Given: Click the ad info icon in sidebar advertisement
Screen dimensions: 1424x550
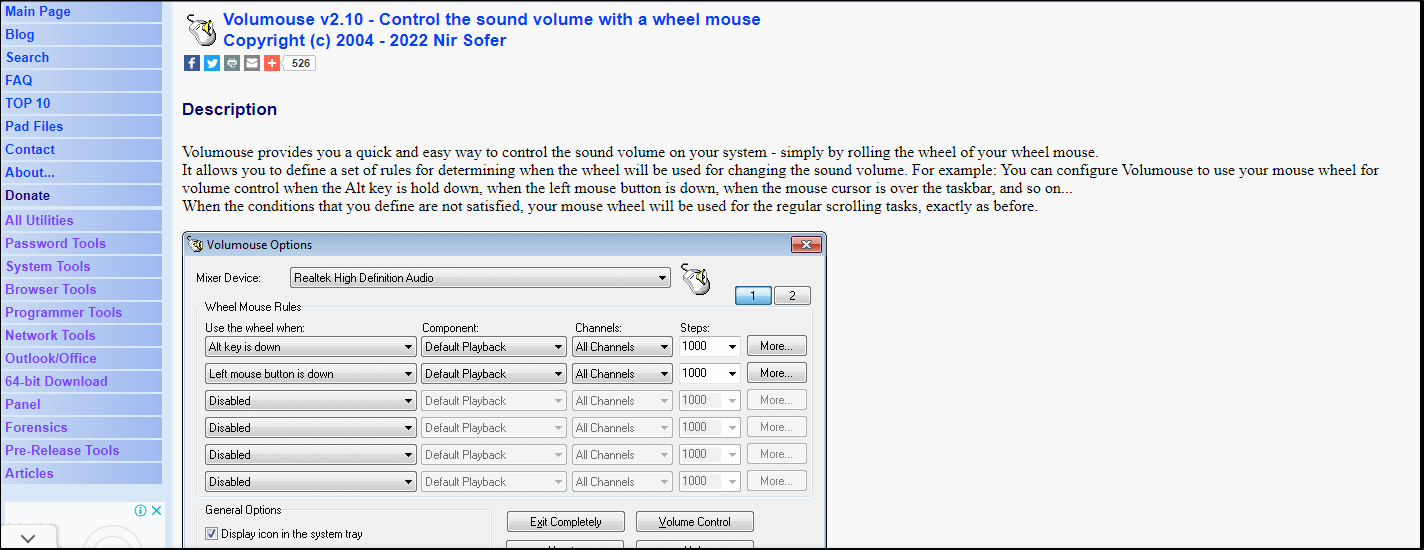Looking at the screenshot, I should (x=141, y=510).
